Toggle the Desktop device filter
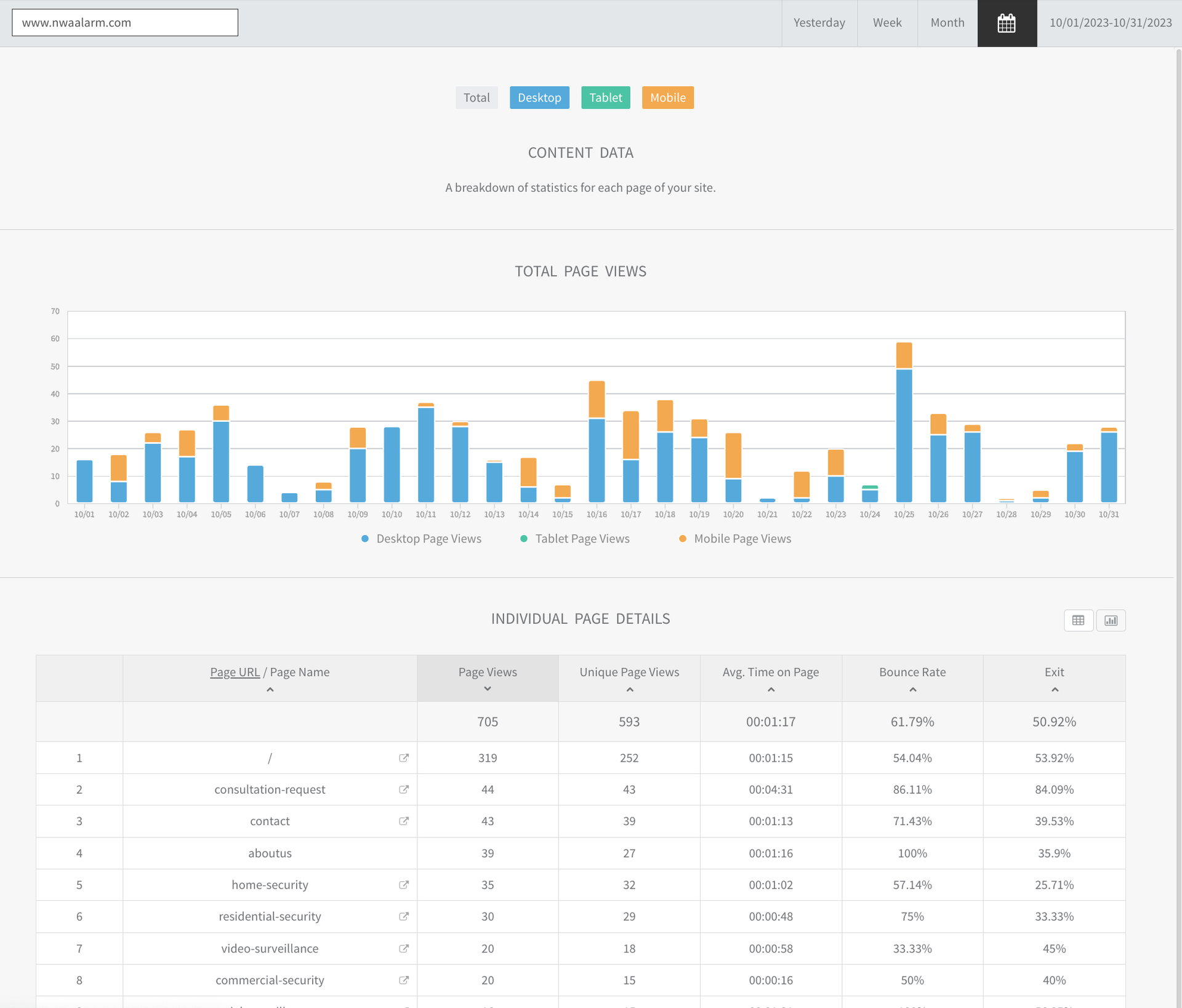This screenshot has height=1008, width=1182. (539, 97)
